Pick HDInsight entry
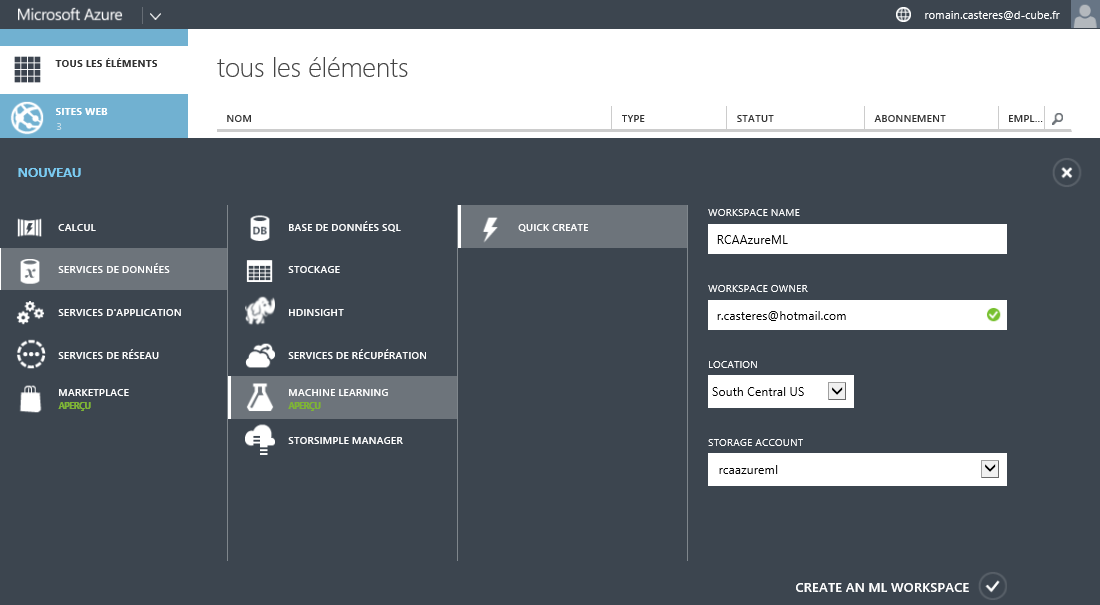Screen dimensions: 1100x605 (x=343, y=312)
